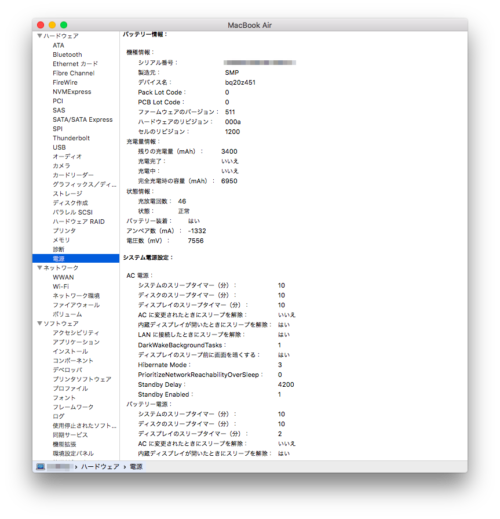The height and width of the screenshot is (519, 500).
Task: Open the Wi-Fi network entry
Action: (61, 286)
